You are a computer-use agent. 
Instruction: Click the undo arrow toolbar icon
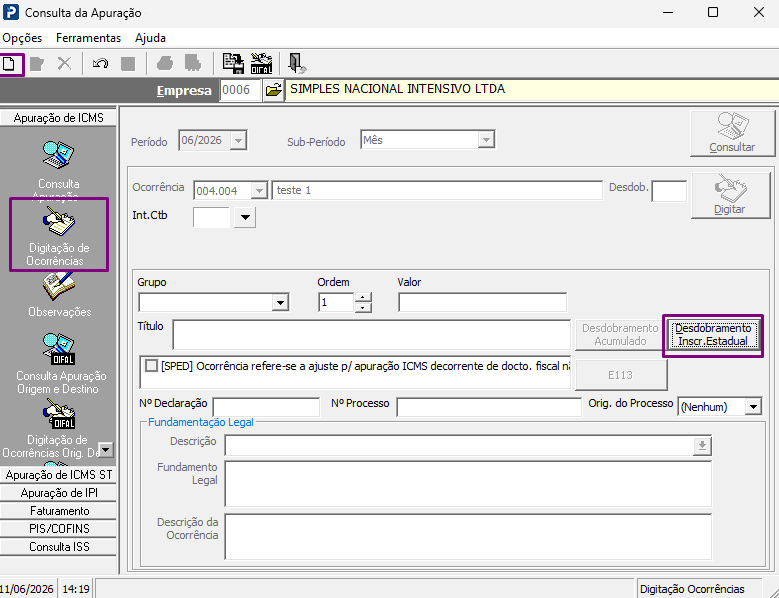[100, 64]
